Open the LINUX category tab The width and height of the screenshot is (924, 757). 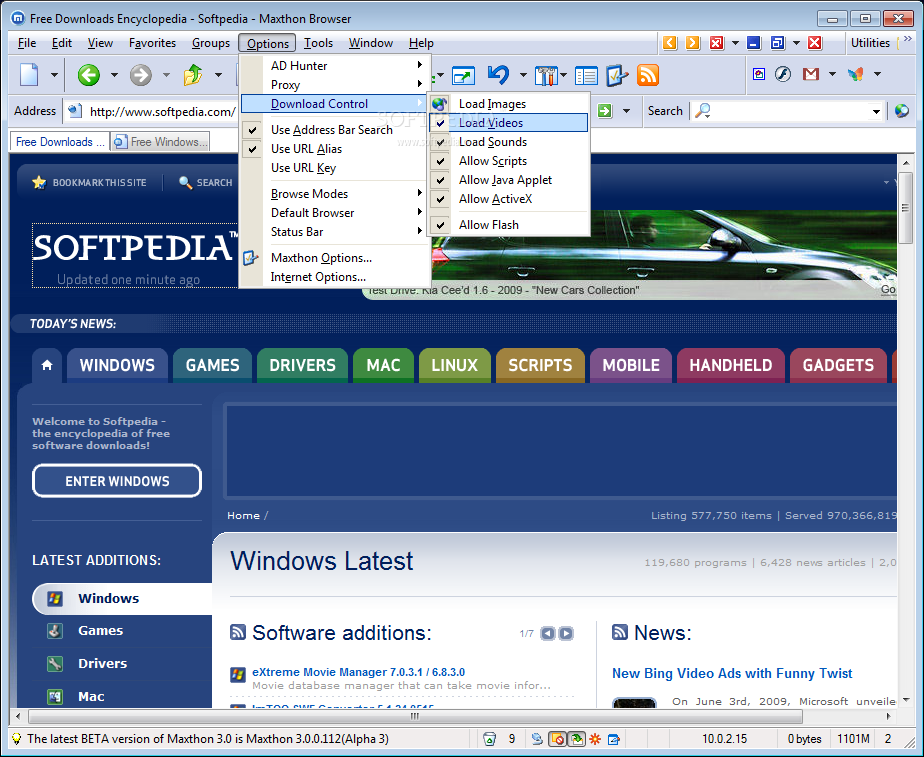click(x=454, y=365)
